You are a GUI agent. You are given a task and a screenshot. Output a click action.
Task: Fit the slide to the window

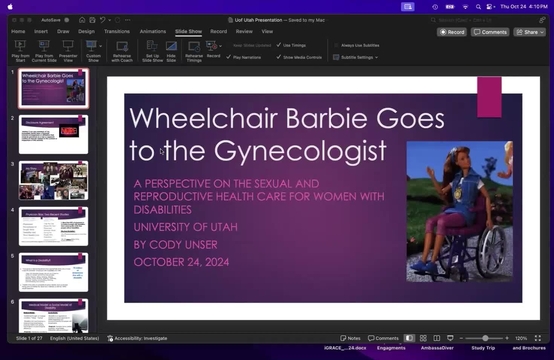(x=538, y=338)
